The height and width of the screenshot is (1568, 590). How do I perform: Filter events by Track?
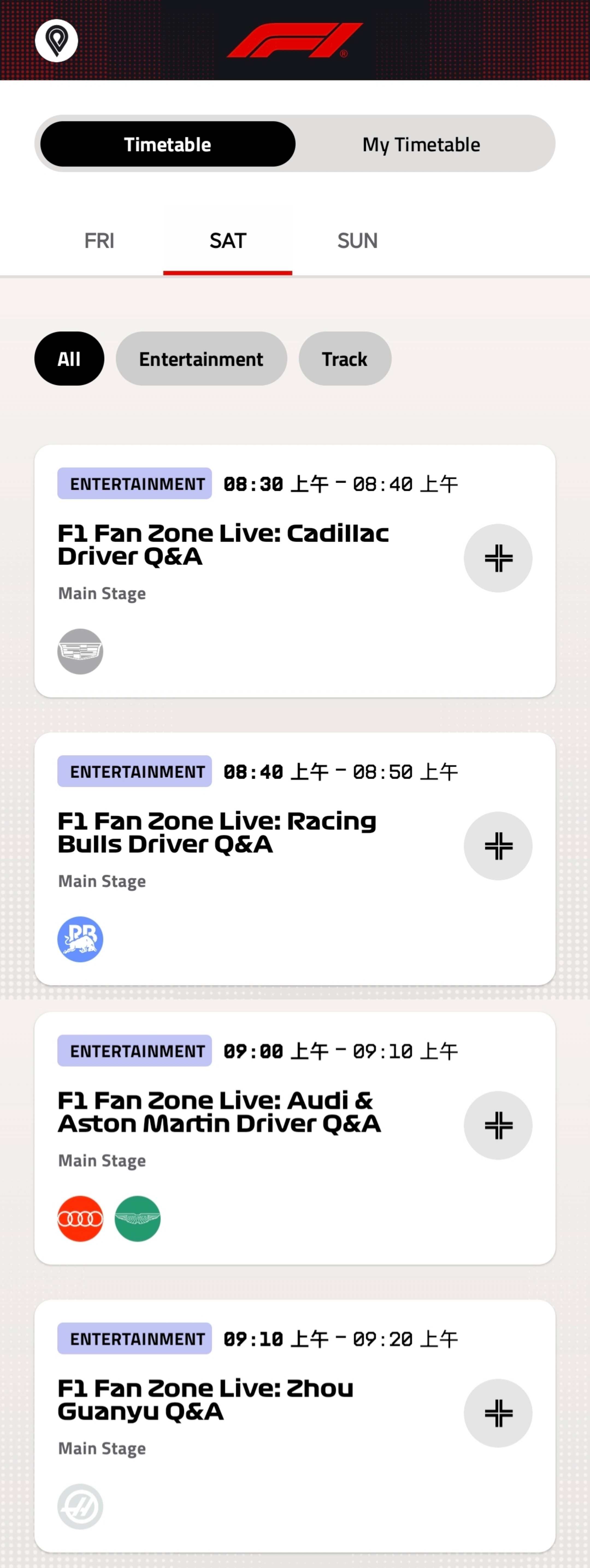point(345,359)
